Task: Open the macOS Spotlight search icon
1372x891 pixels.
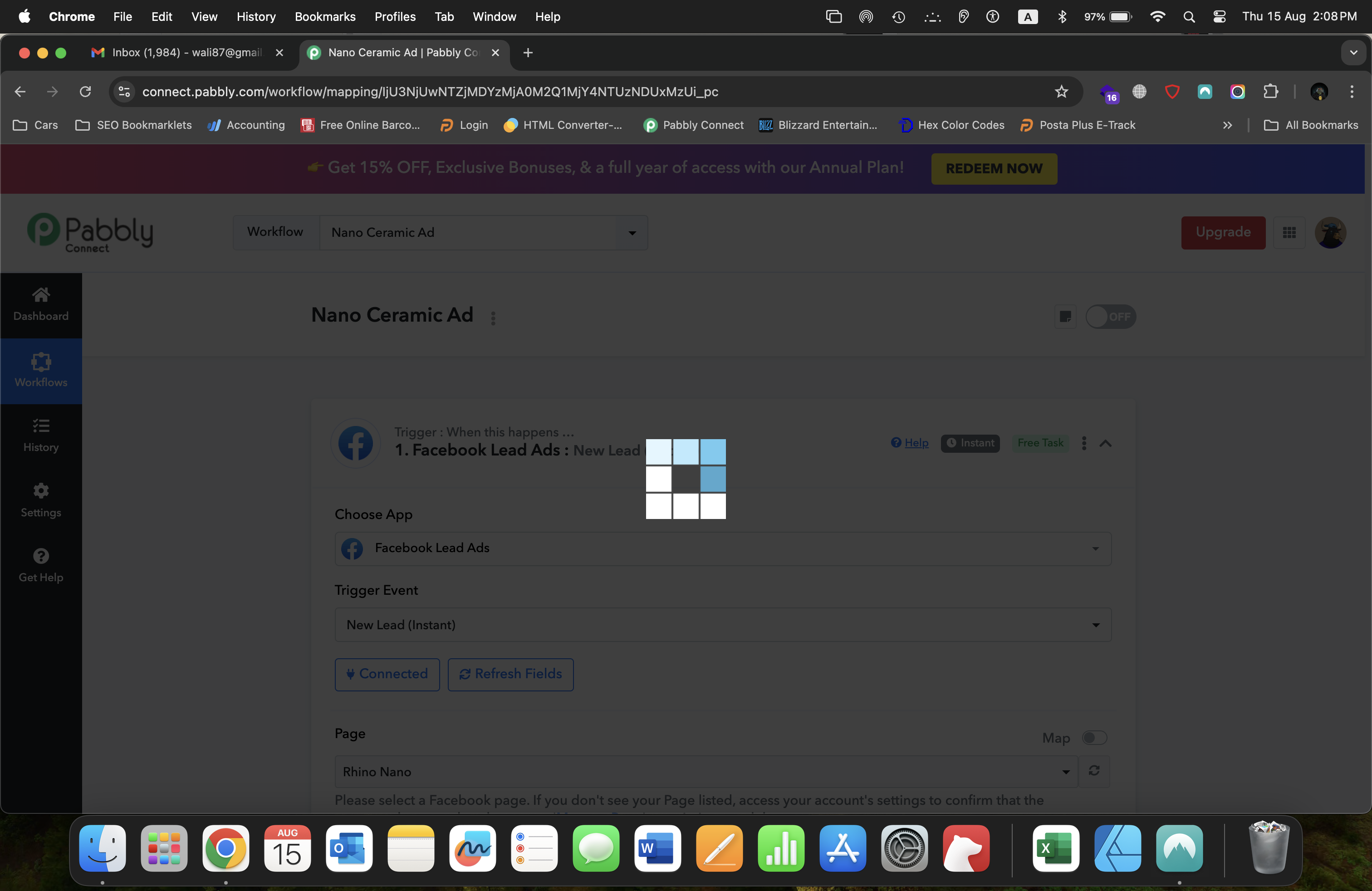Action: pos(1189,17)
